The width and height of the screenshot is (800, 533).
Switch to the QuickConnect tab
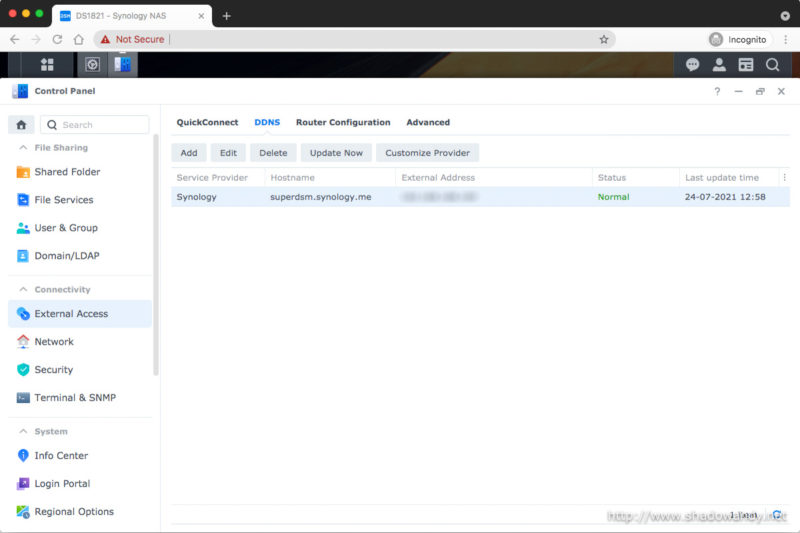pyautogui.click(x=207, y=122)
